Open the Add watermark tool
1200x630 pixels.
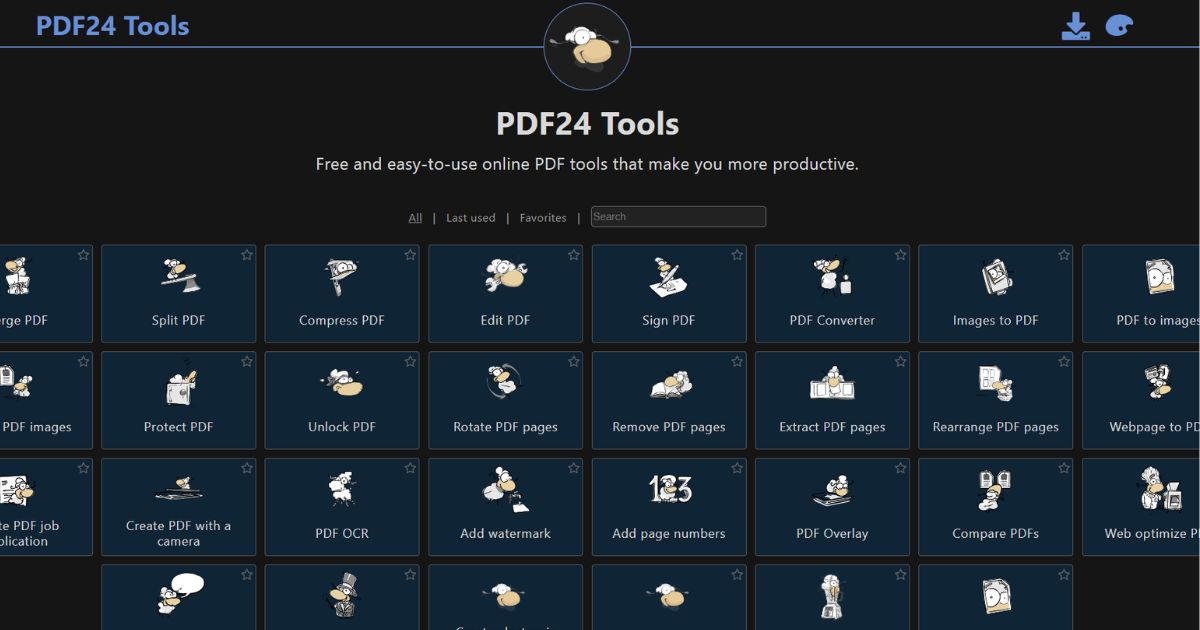[505, 506]
